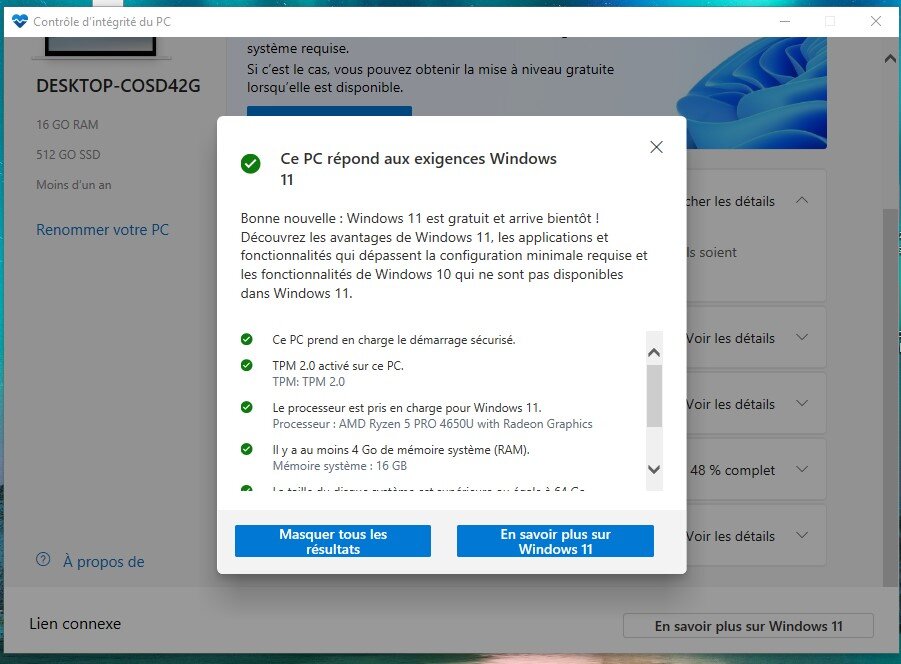
Task: Open Renommer votre PC link
Action: [102, 230]
